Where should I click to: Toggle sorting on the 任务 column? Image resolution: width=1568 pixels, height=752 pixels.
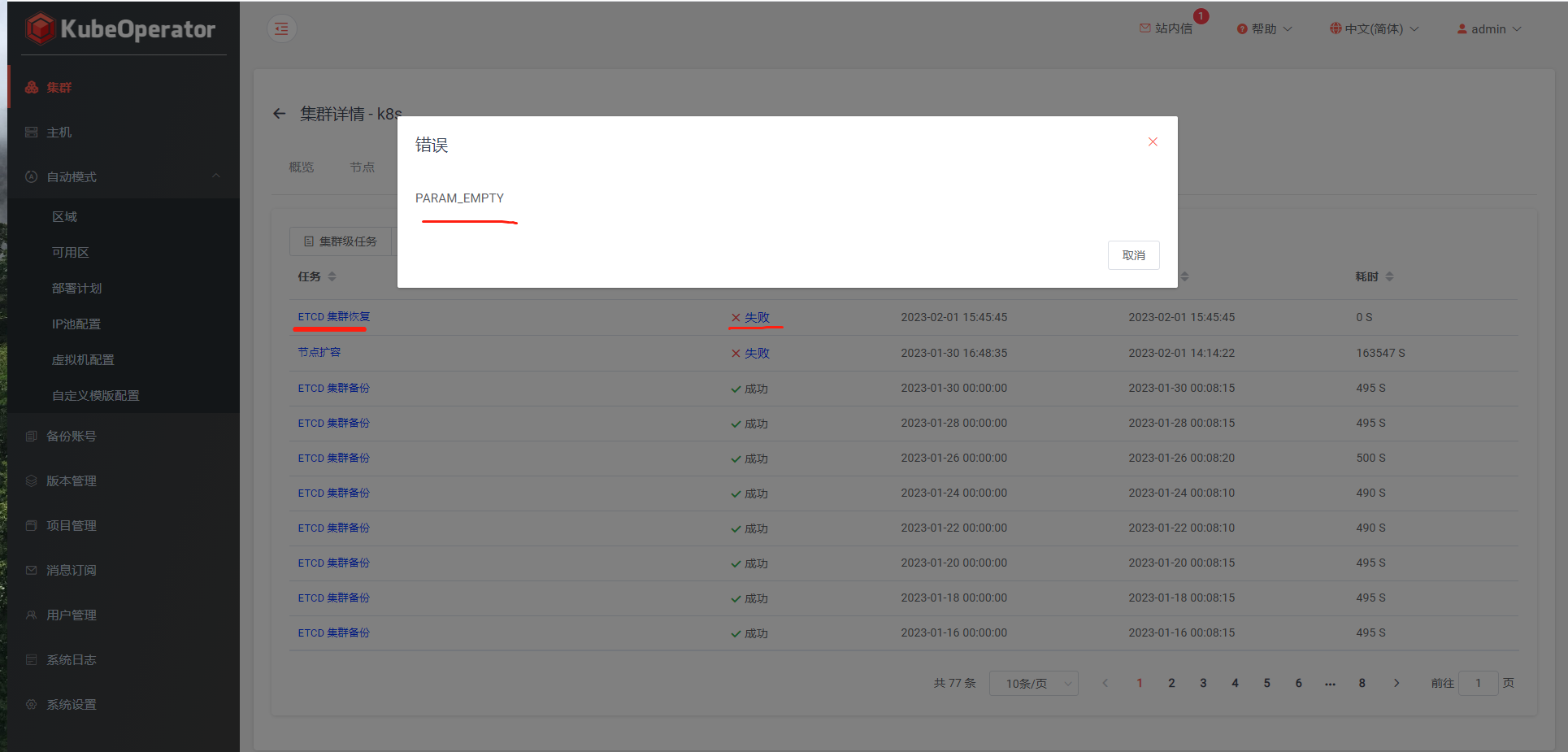tap(333, 276)
